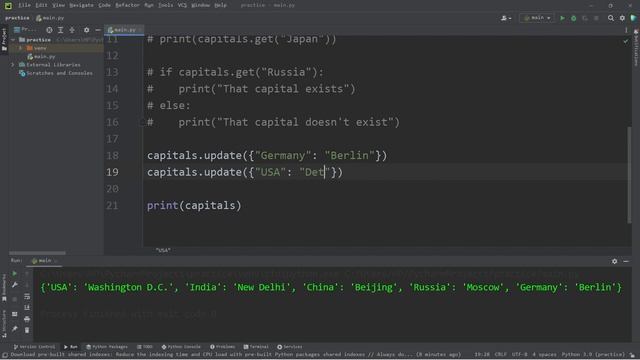Click the Search Everywhere magnifier icon
640x360 pixels.
click(611, 18)
